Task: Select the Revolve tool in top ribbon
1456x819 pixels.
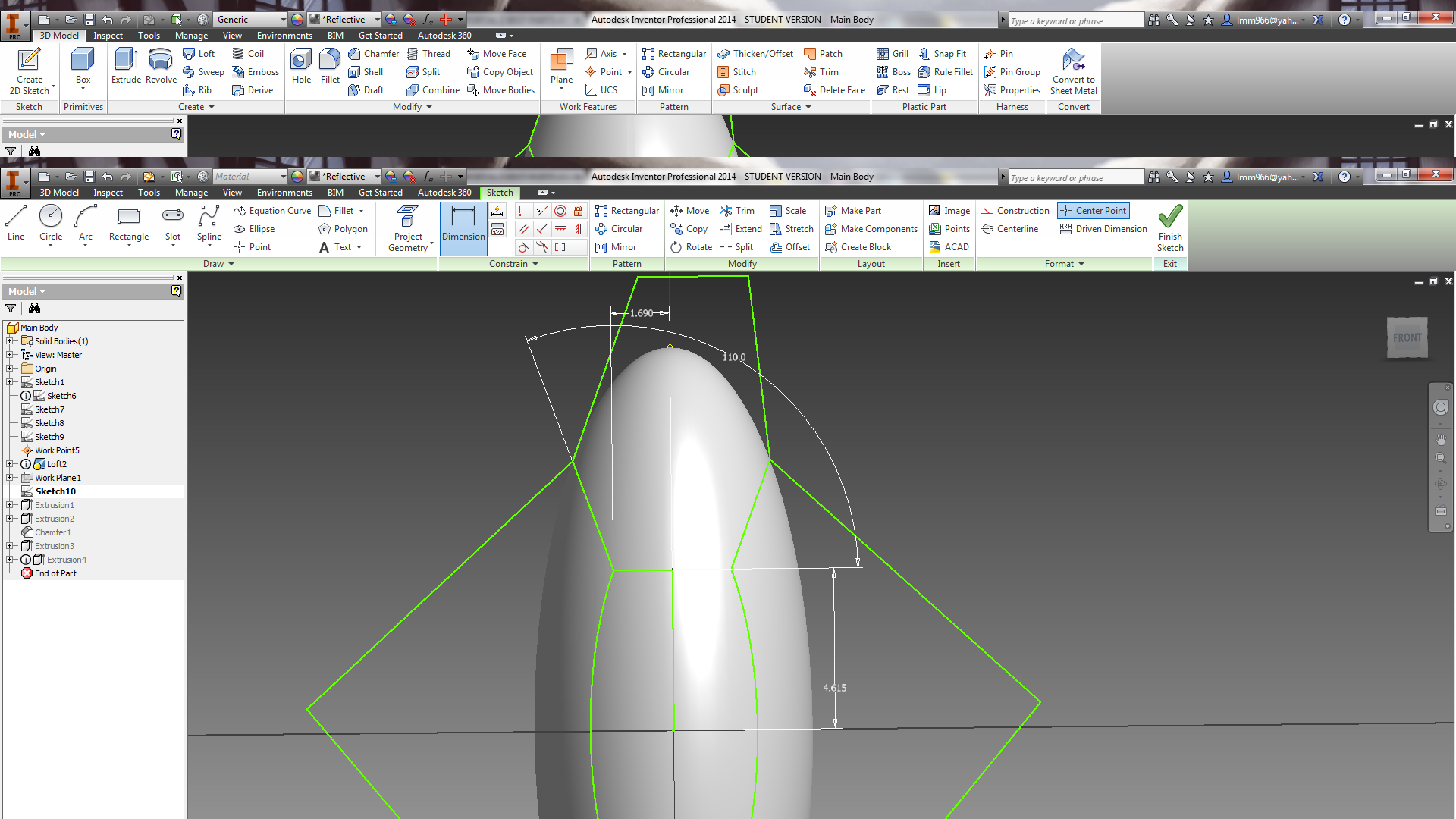Action: tap(161, 65)
